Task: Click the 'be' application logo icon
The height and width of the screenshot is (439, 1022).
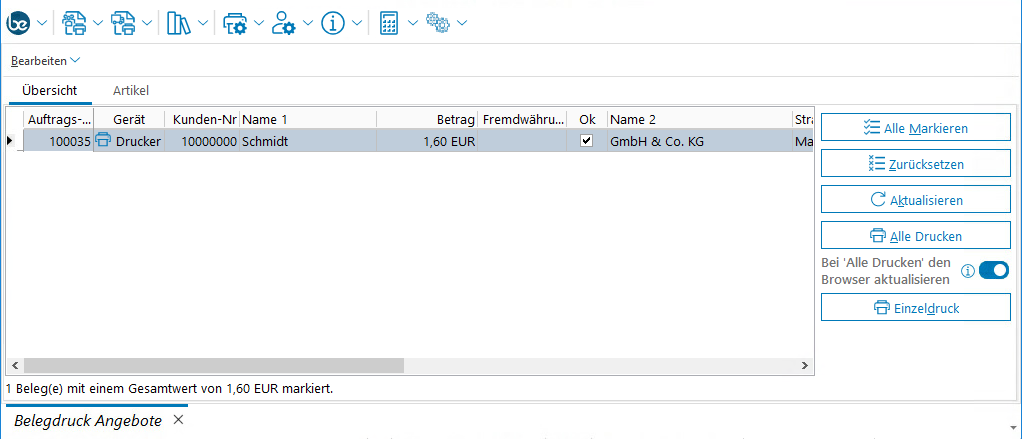Action: click(x=19, y=22)
